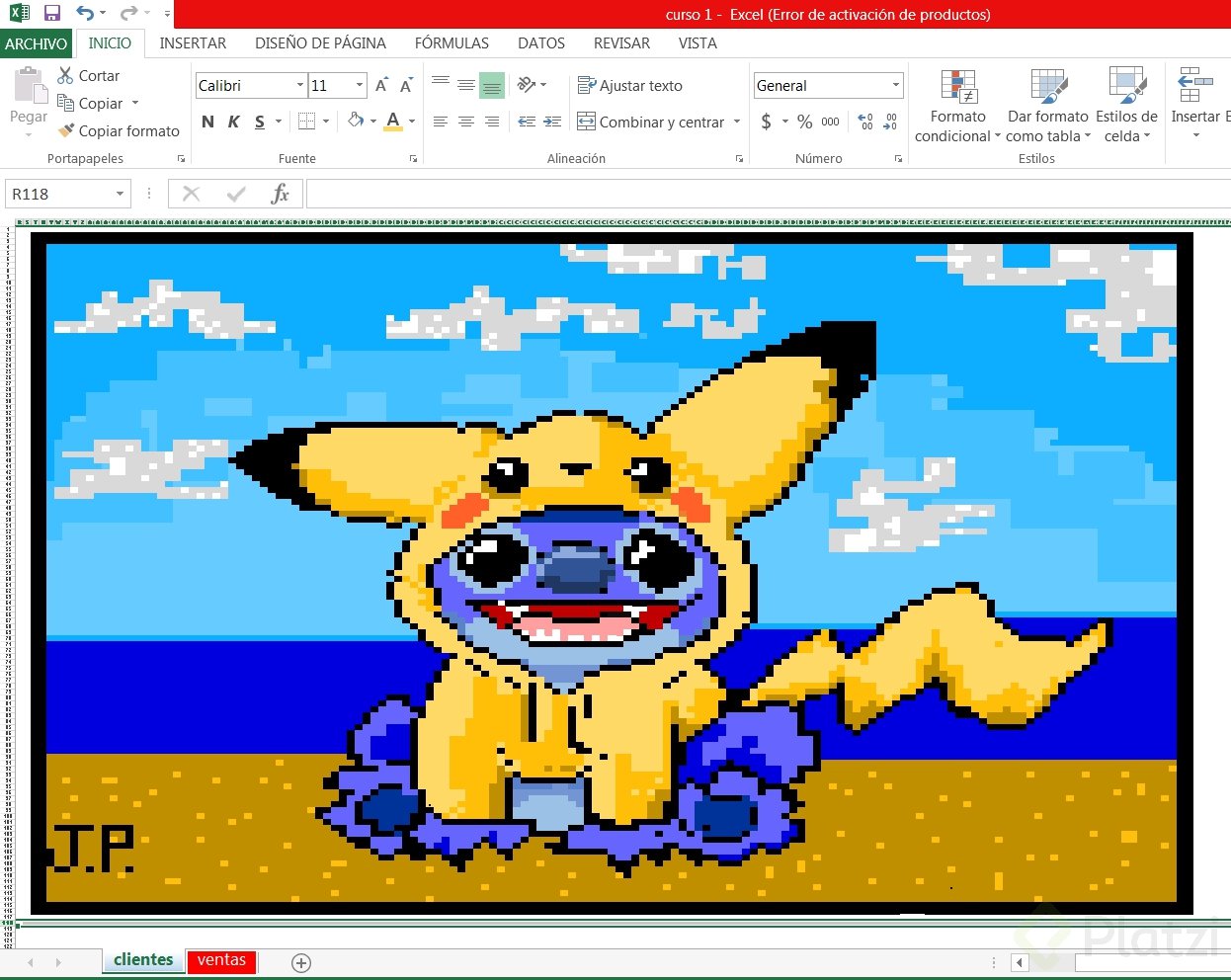The image size is (1231, 980).
Task: Switch to FÓRMULAS tab
Action: (x=451, y=43)
